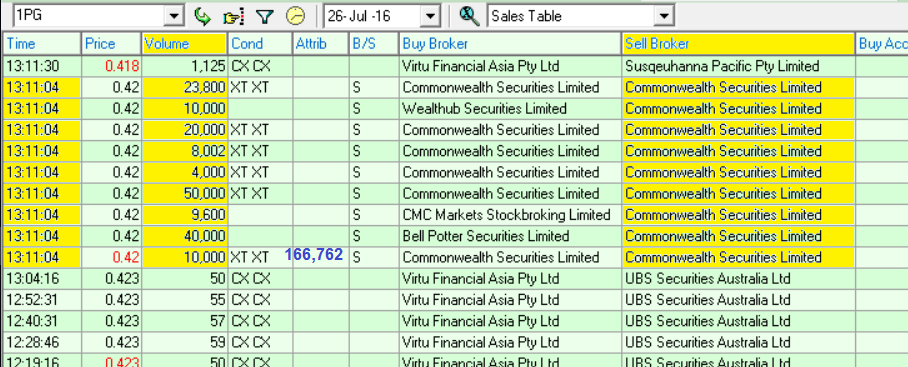This screenshot has height=367, width=908.
Task: Select the 12:40:31 time cell
Action: click(x=42, y=321)
